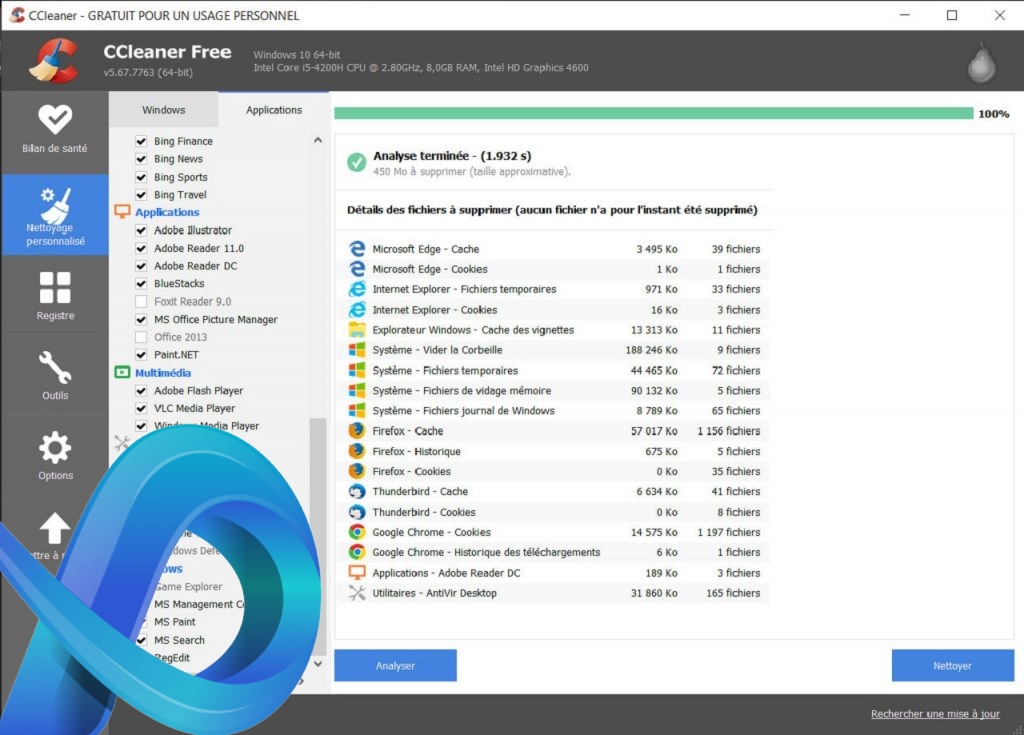The height and width of the screenshot is (735, 1024).
Task: Click folder icon for Explorateur Windows row
Action: coord(357,330)
